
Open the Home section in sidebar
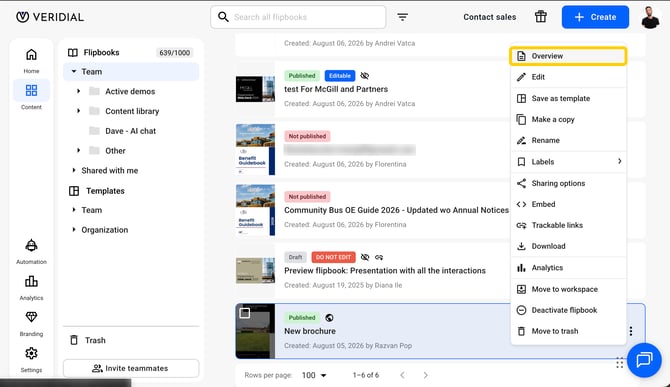31,60
